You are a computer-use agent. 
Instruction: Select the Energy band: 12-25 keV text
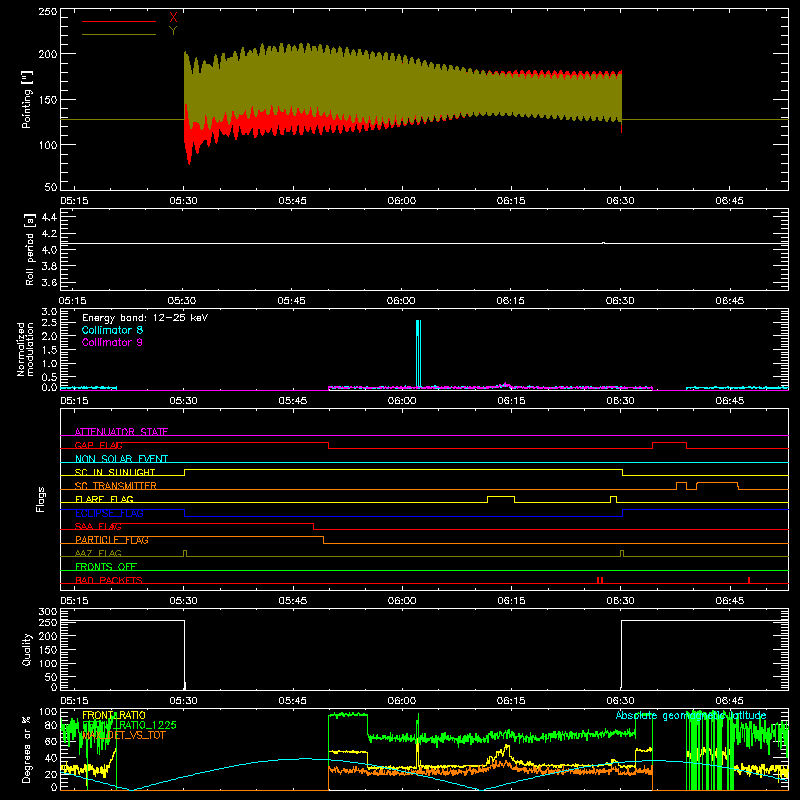click(145, 318)
